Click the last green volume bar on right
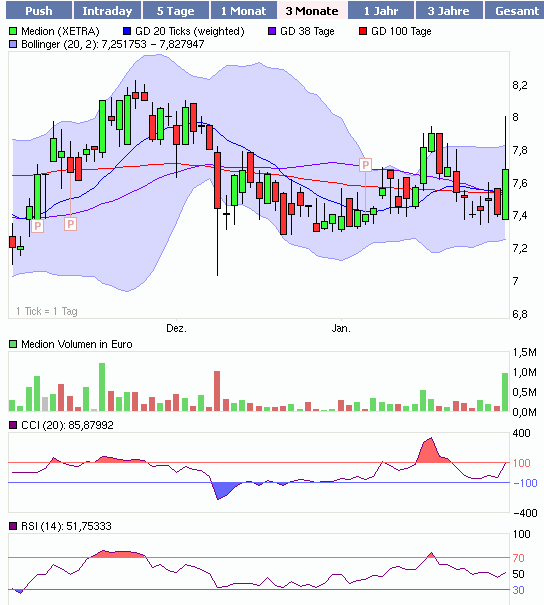Viewport: 544px width, 605px height. 505,392
